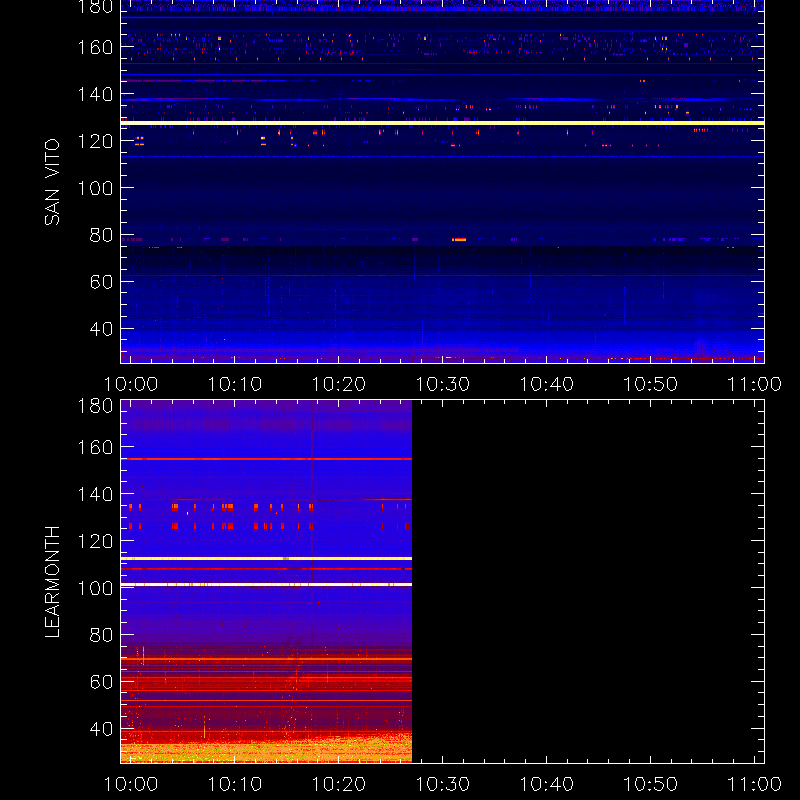Pick the 160 frequency label on Learmonth plot
Screen dimensions: 800x800
(95, 447)
